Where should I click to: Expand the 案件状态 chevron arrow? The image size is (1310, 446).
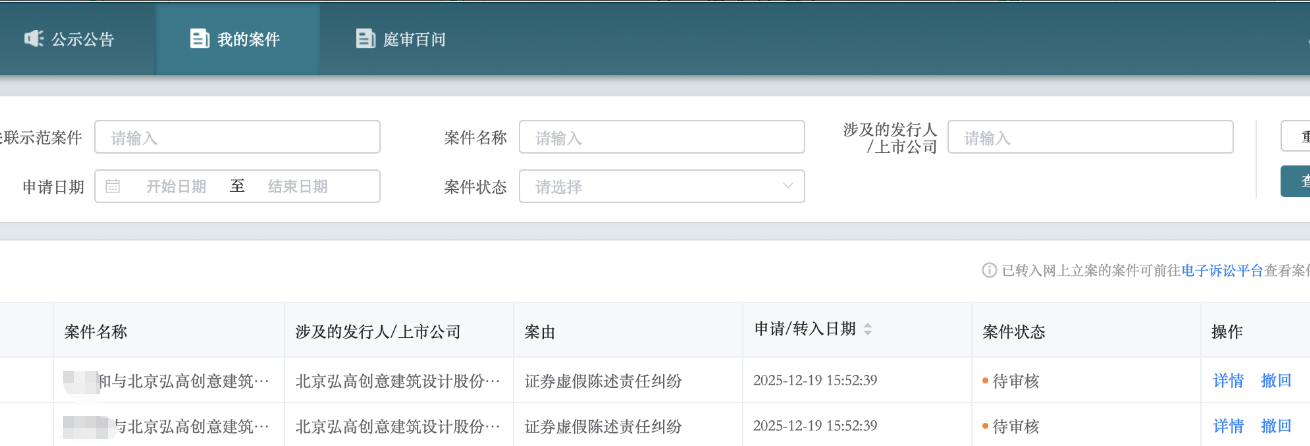point(787,186)
